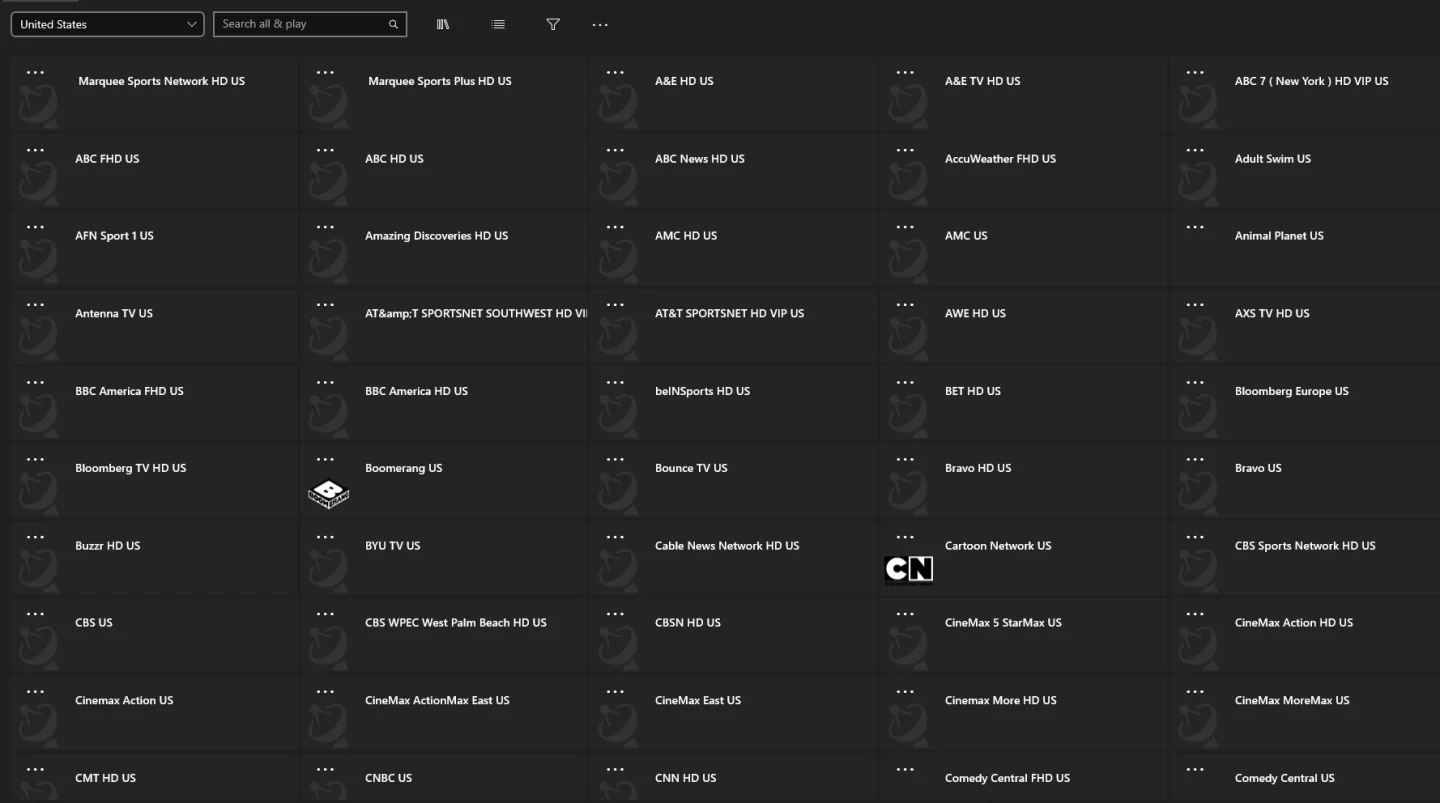Show options dots for Antenna TV US
Image resolution: width=1440 pixels, height=803 pixels.
tap(35, 304)
